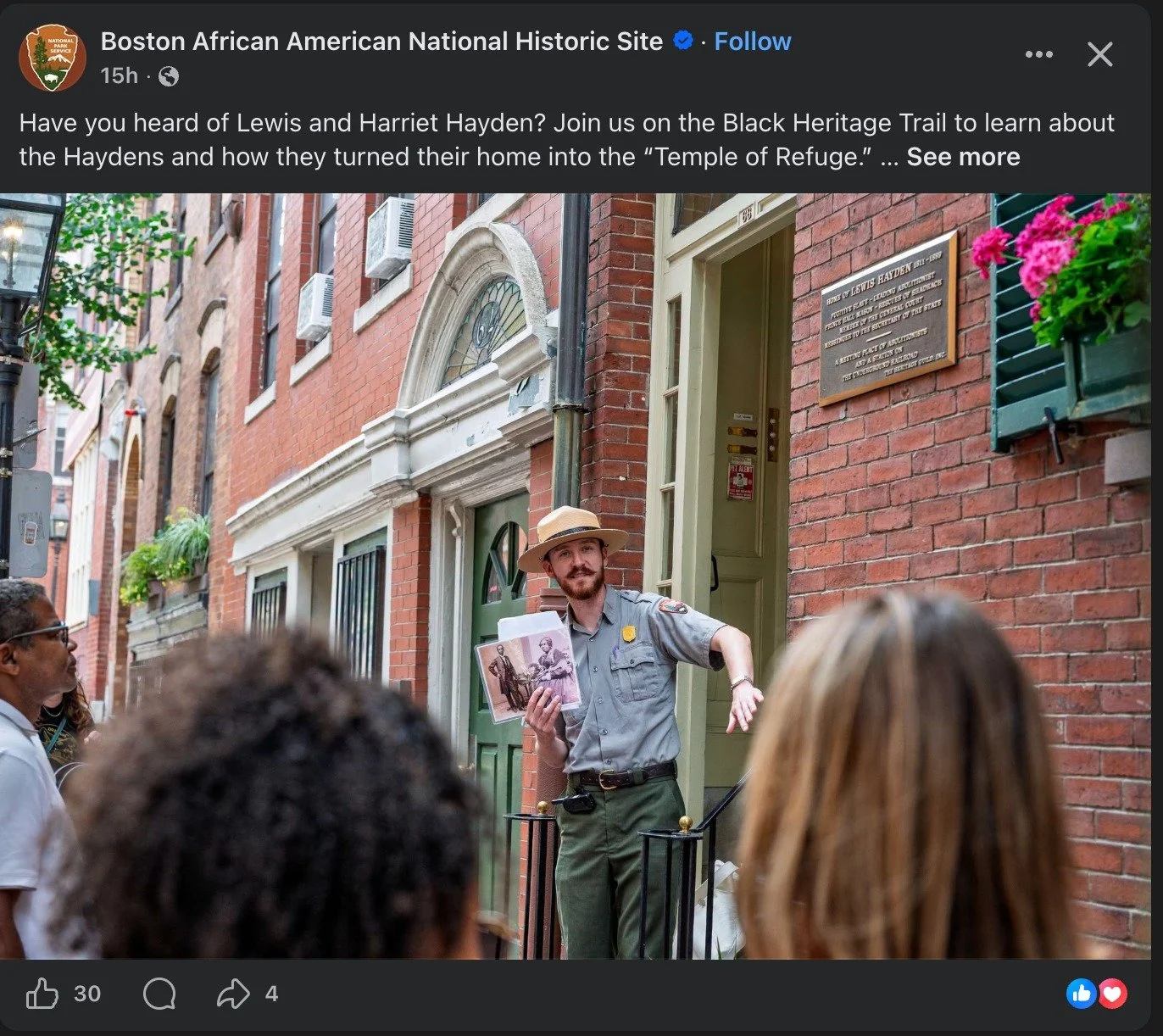Open Boston African American National Historic Site page
1163x1036 pixels.
point(381,41)
